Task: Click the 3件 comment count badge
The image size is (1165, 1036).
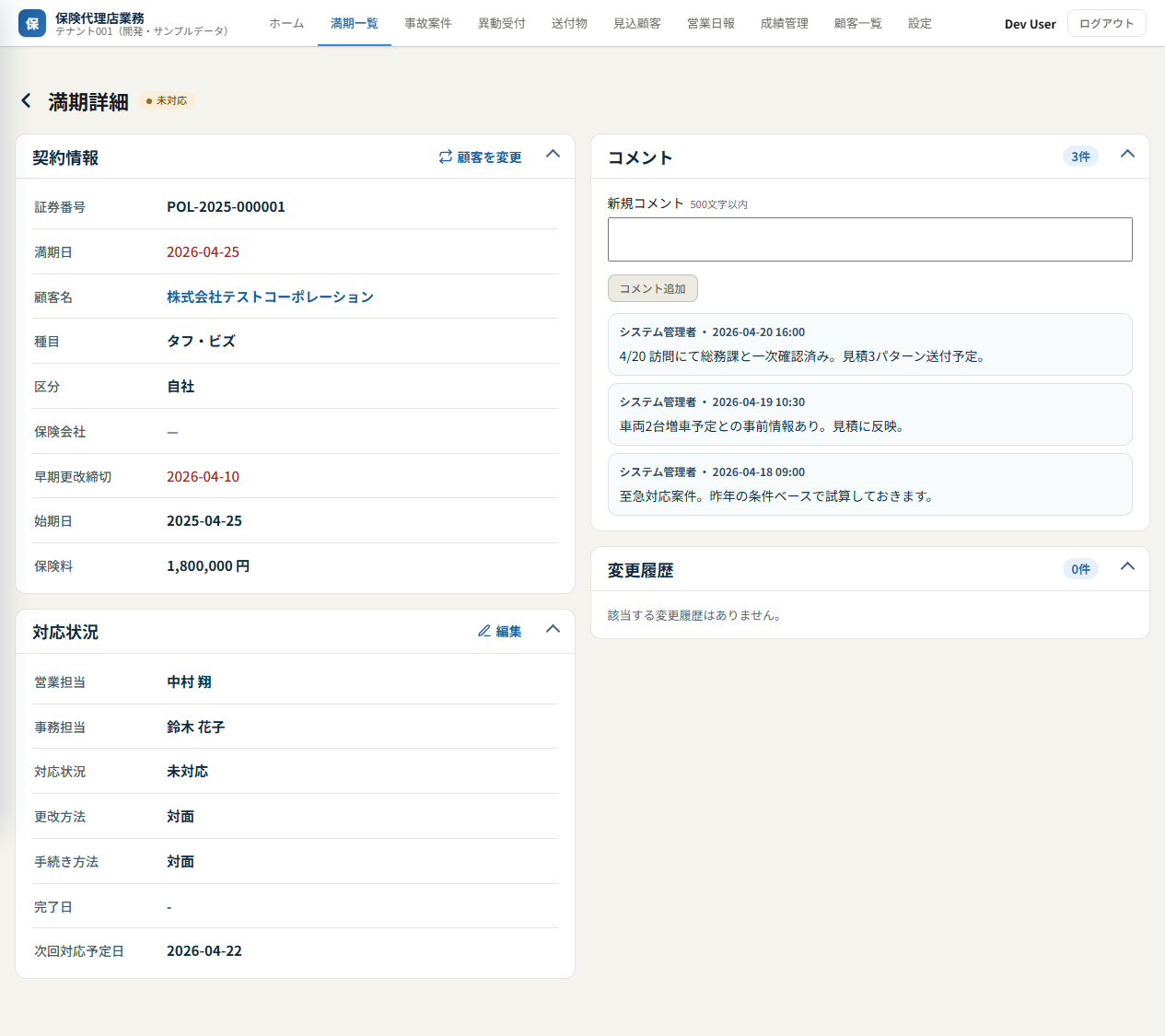Action: [1080, 157]
